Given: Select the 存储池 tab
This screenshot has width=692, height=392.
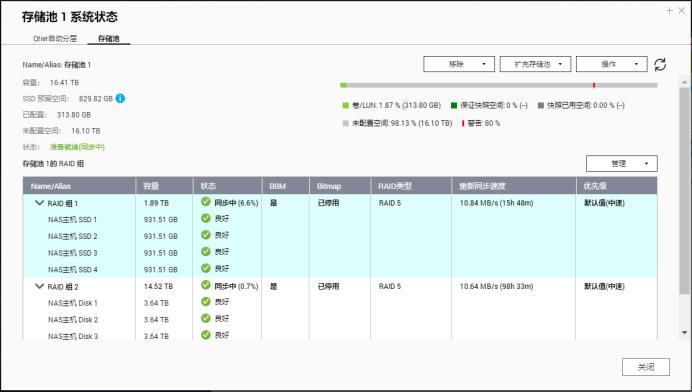Looking at the screenshot, I should [x=109, y=38].
